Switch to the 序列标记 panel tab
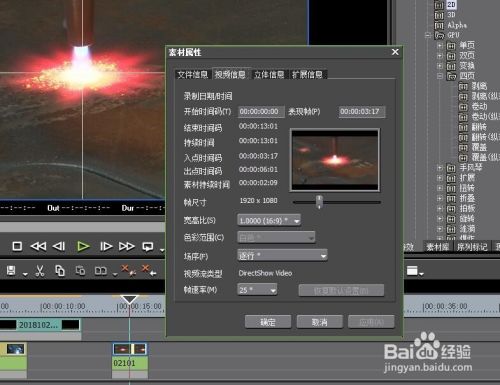The width and height of the screenshot is (500, 385). [472, 247]
